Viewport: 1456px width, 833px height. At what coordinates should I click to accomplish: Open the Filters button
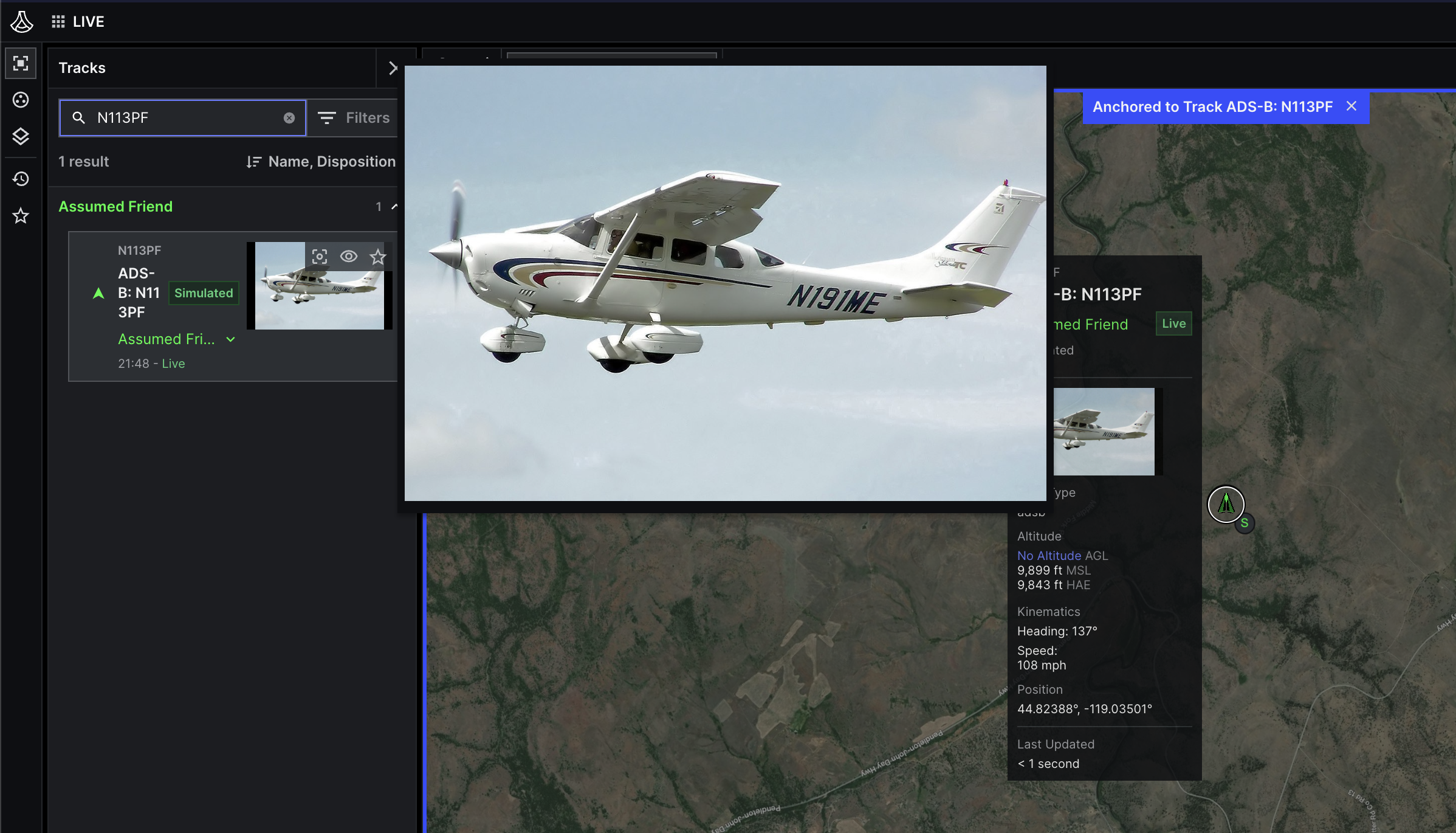[354, 118]
